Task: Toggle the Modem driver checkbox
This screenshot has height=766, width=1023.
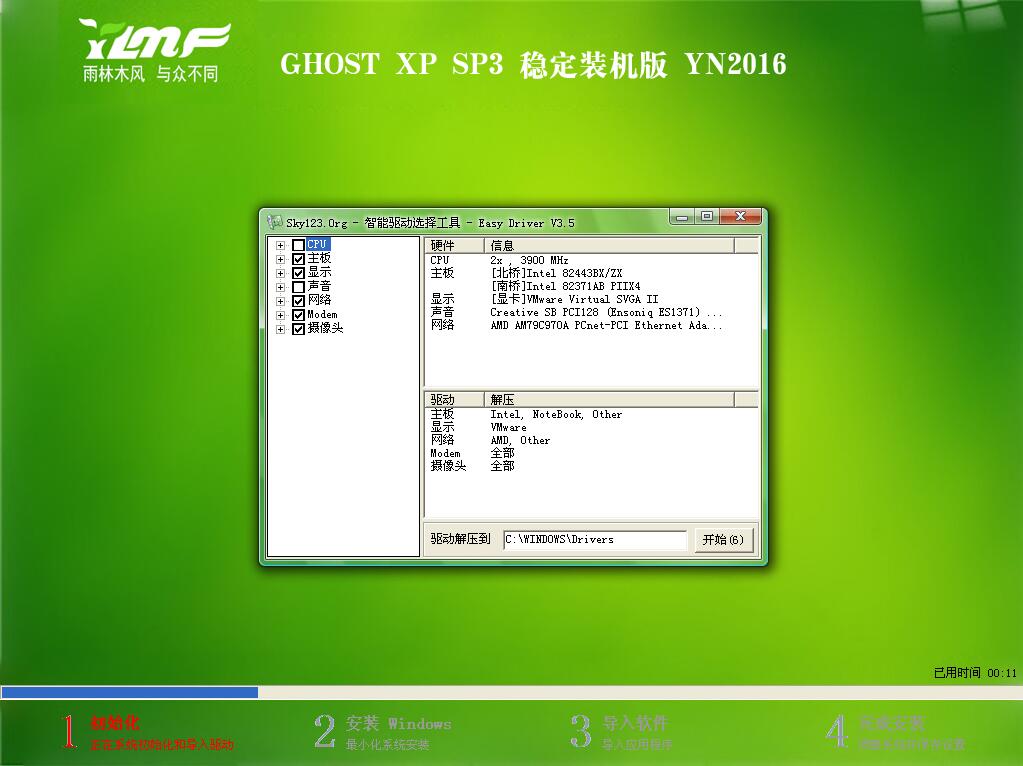Action: (298, 315)
